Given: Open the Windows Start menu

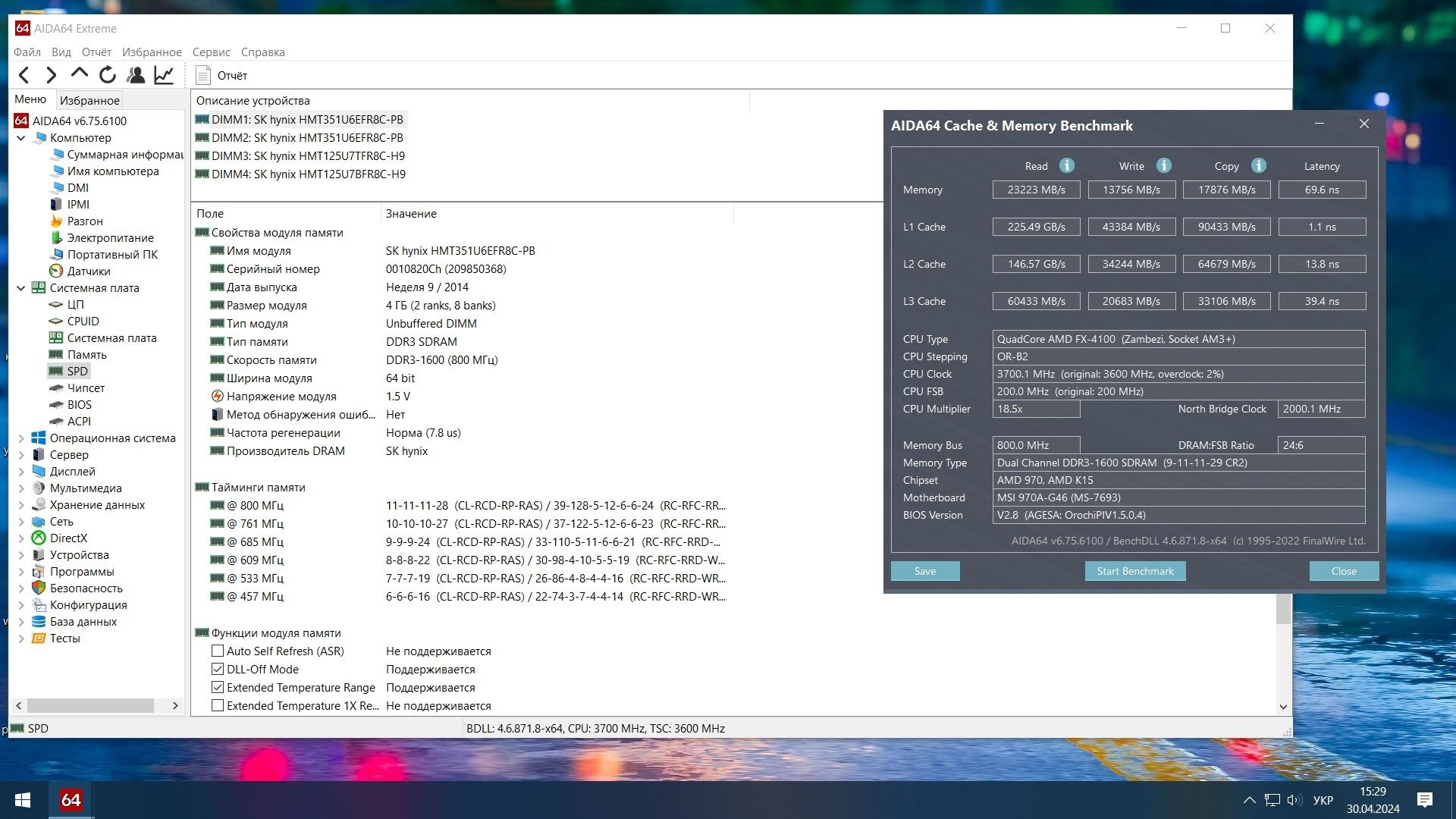Looking at the screenshot, I should (x=23, y=800).
